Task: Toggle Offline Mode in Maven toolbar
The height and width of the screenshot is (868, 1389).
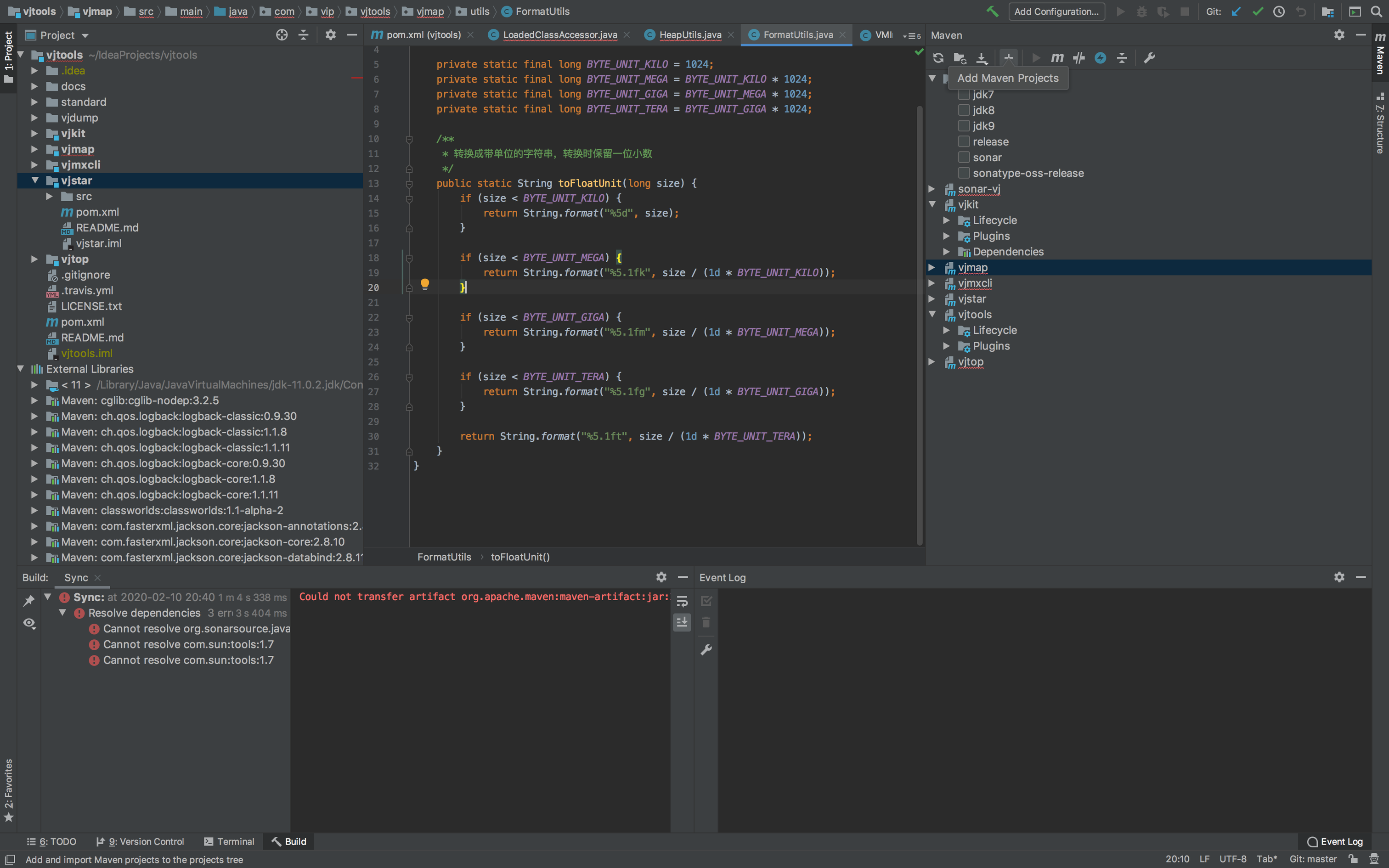Action: click(x=1078, y=58)
